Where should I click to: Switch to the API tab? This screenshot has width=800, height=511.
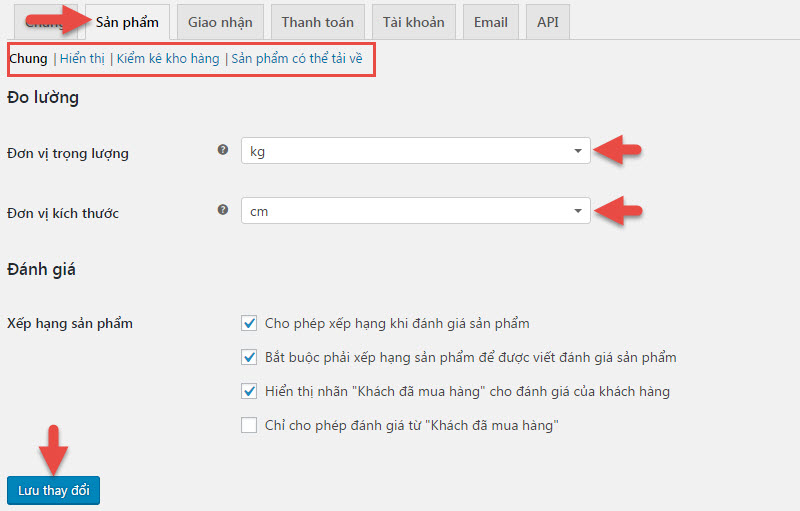548,22
